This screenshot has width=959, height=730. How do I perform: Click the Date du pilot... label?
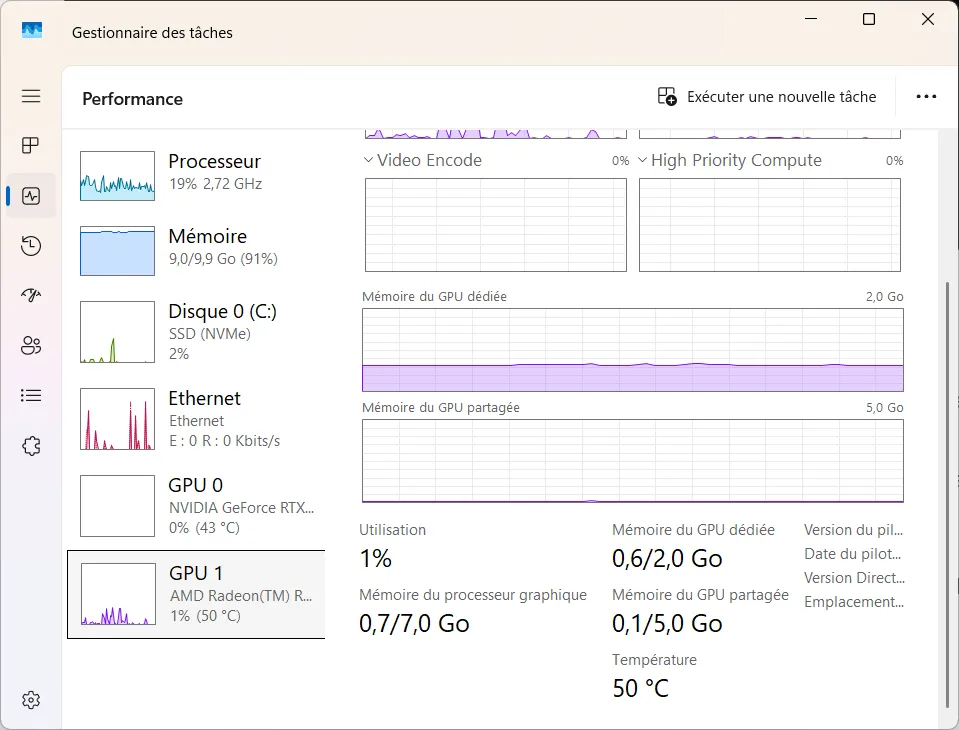tap(853, 554)
